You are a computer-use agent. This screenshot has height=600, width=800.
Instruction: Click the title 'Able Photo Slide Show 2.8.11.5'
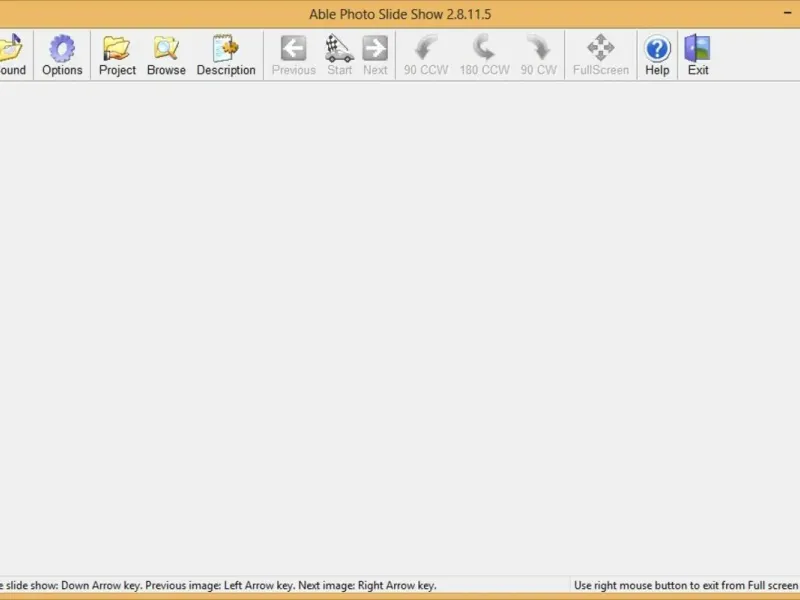click(x=400, y=14)
